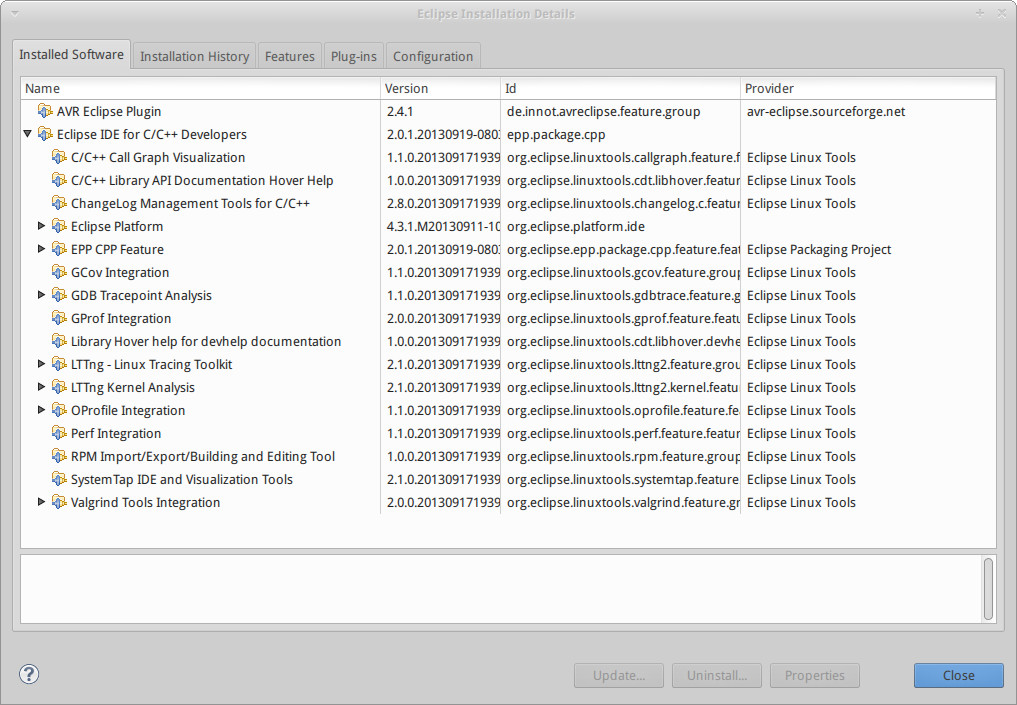The height and width of the screenshot is (705, 1017).
Task: Click the GProf Integration icon
Action: click(x=60, y=318)
